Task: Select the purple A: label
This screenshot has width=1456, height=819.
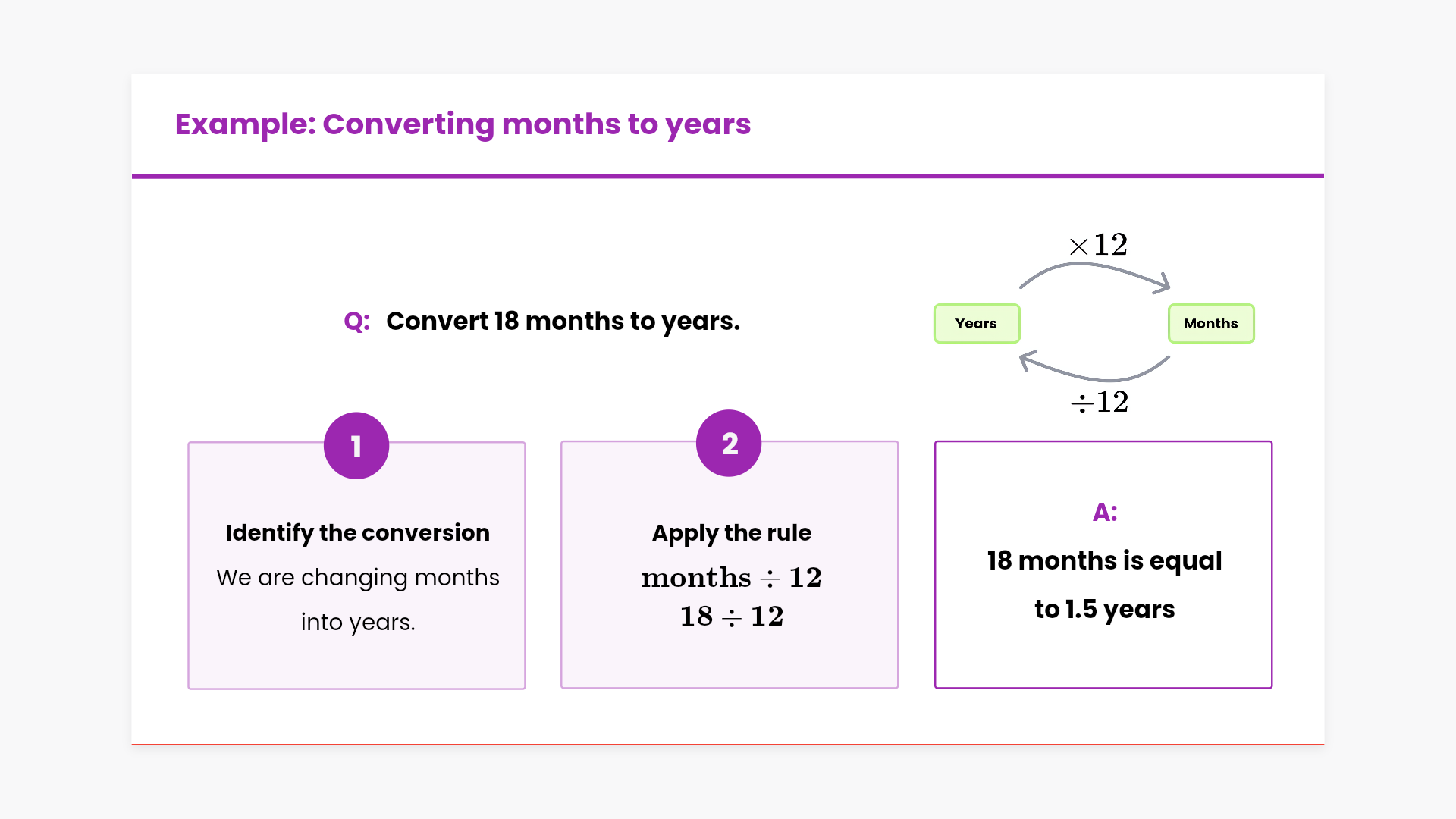Action: click(x=1104, y=513)
